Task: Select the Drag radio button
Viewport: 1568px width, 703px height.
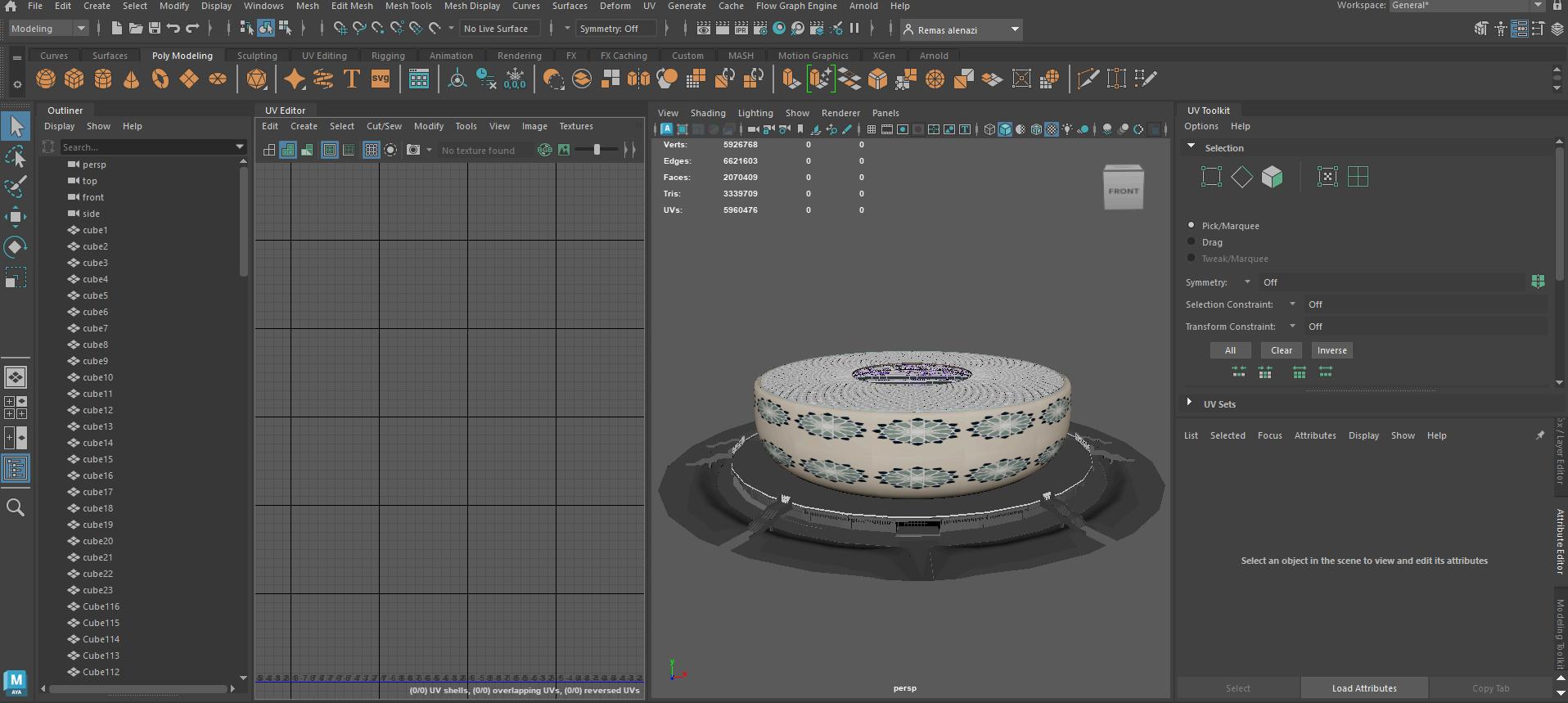Action: click(x=1191, y=241)
